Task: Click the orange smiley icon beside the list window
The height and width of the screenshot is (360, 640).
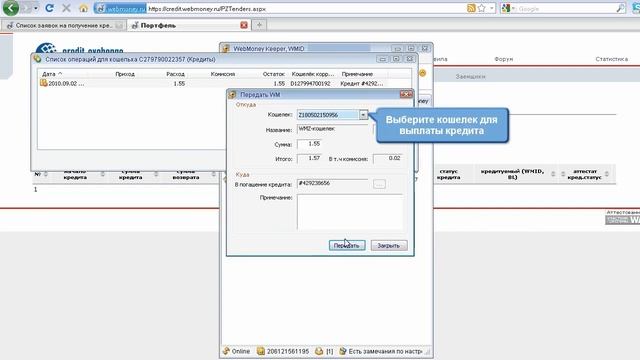Action: coord(422,73)
